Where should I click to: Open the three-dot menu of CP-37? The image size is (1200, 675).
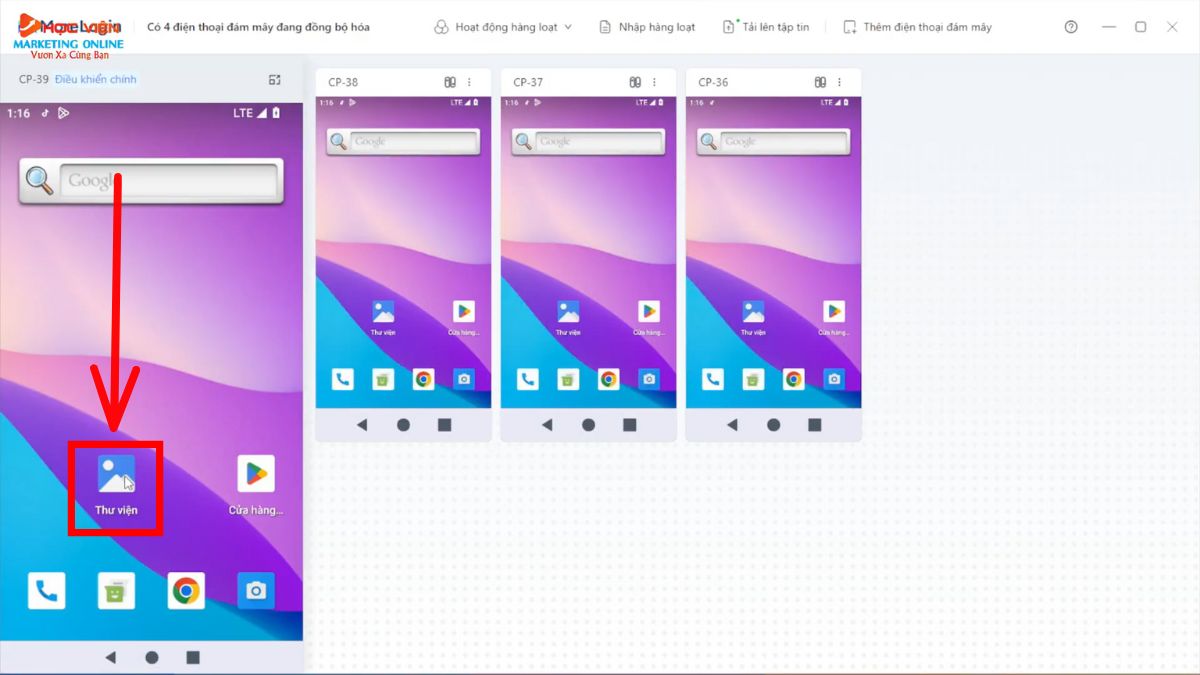[655, 82]
